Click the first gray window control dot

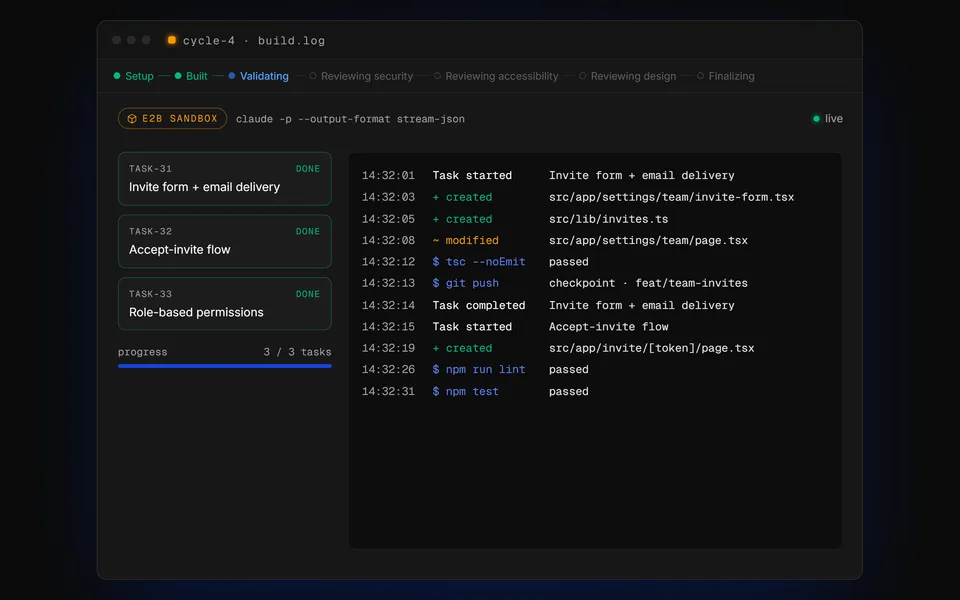pyautogui.click(x=116, y=40)
